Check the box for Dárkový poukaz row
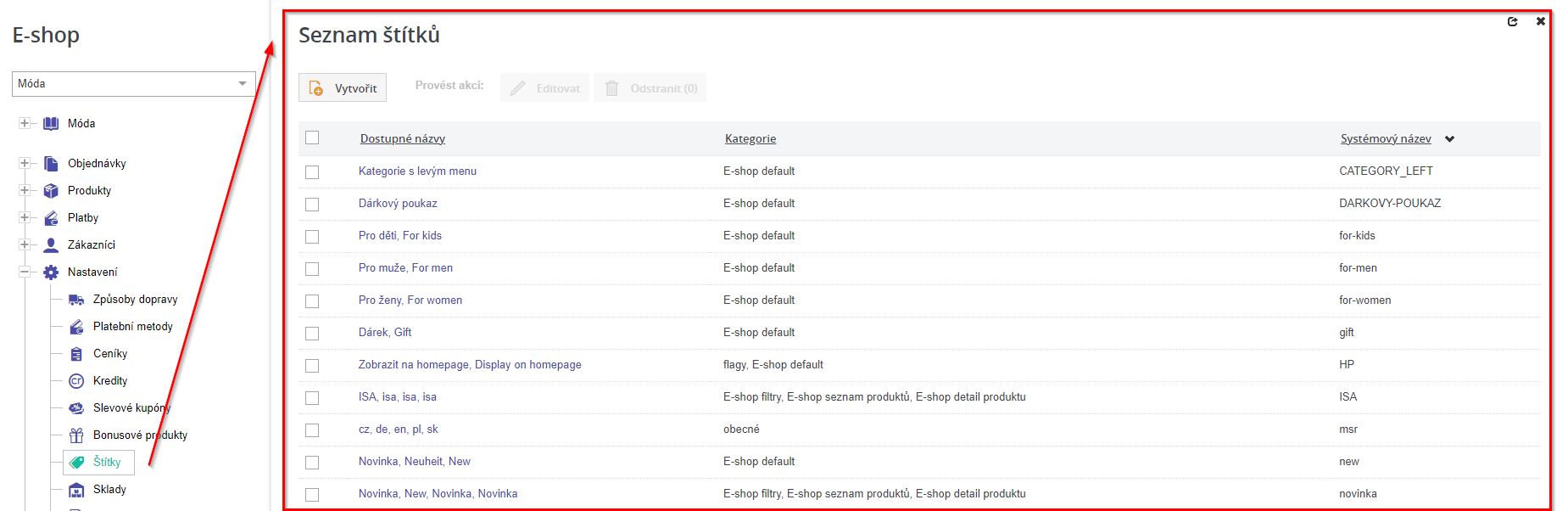This screenshot has height=511, width=1568. click(312, 204)
